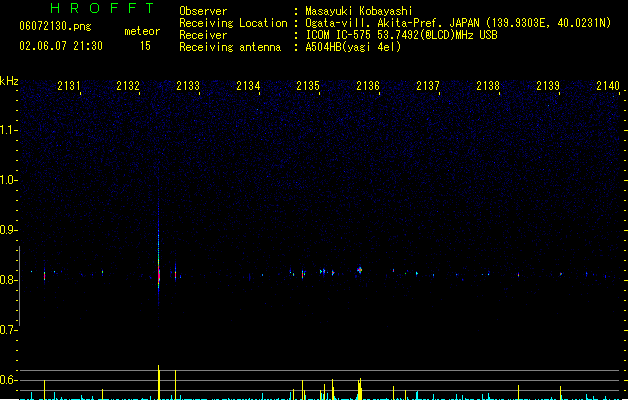Screen dimensions: 629x400
Task: Click observer name Masayuki Kobayashi
Action: pos(359,11)
